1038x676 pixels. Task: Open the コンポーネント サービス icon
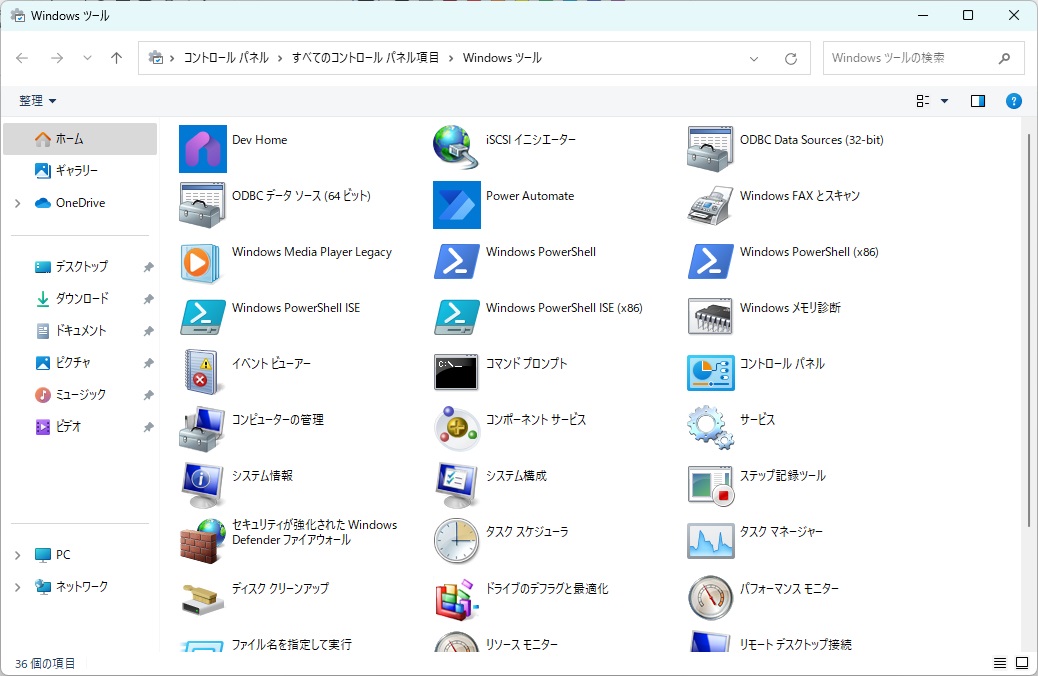(x=457, y=428)
